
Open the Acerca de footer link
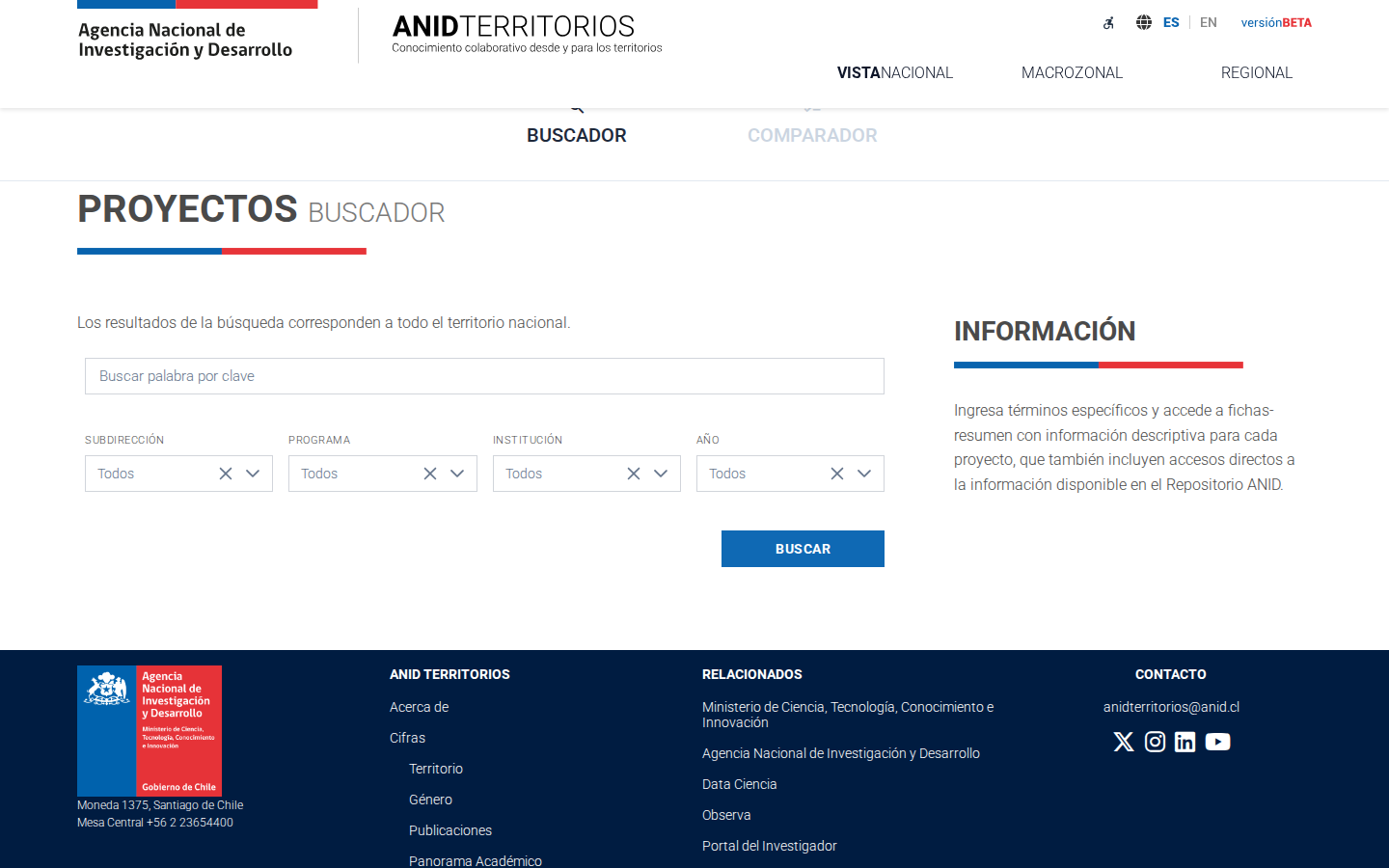click(x=419, y=707)
